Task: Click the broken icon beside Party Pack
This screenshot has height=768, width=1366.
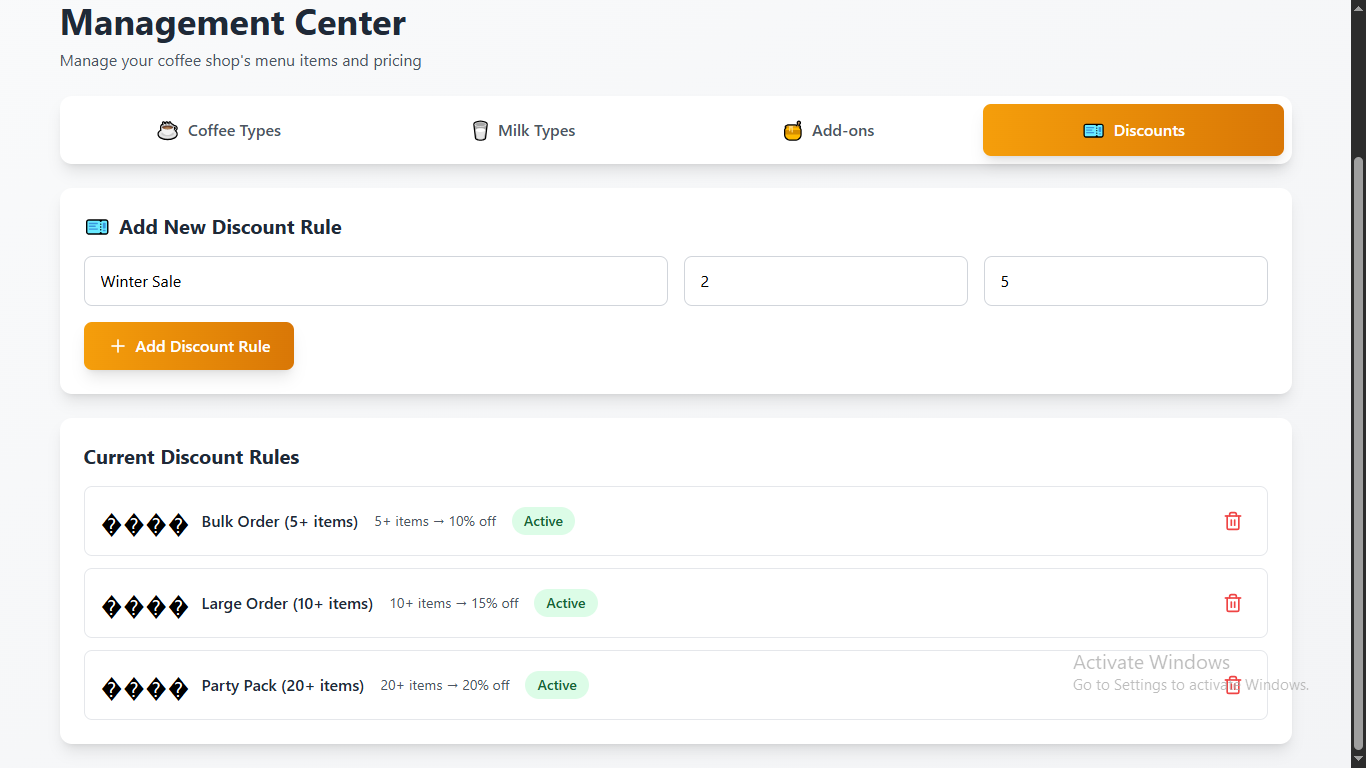Action: pos(146,688)
